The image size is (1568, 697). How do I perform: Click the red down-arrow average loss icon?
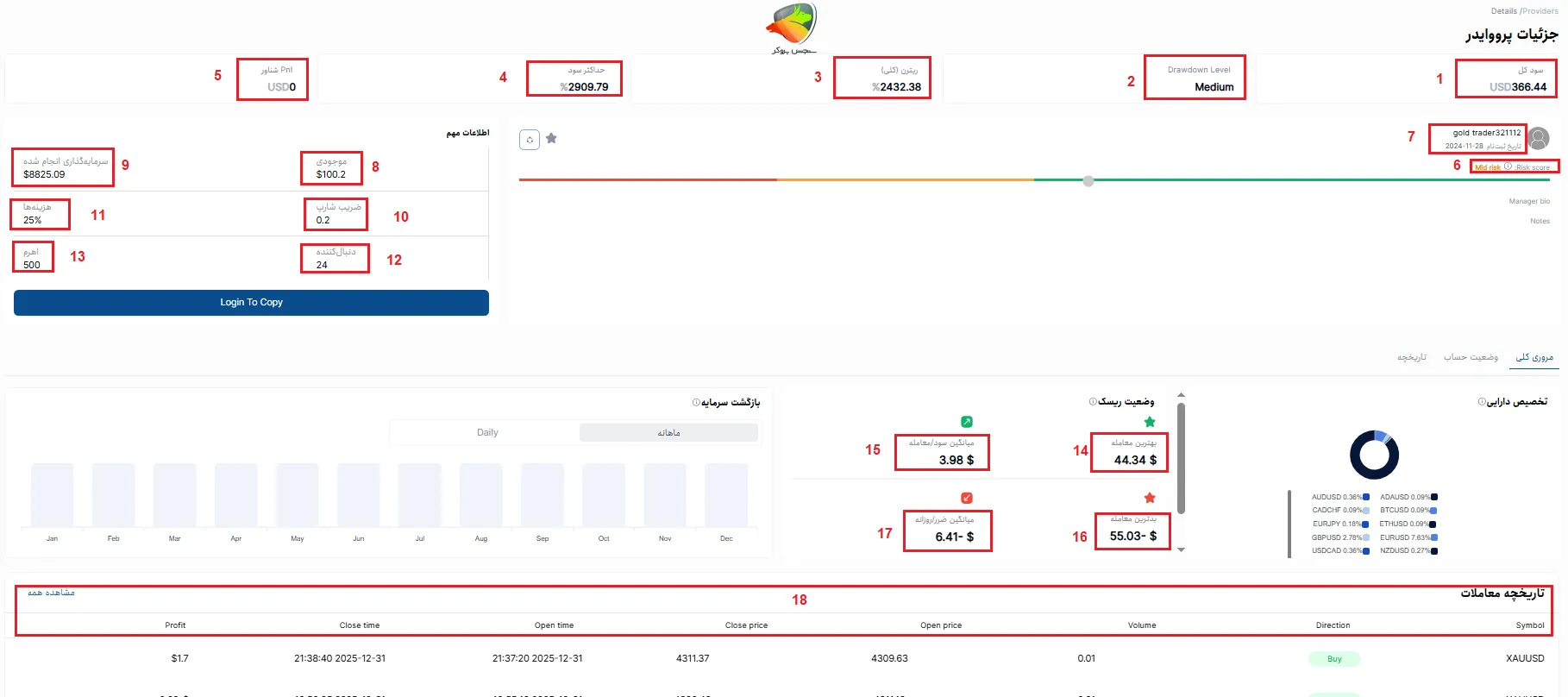point(967,498)
